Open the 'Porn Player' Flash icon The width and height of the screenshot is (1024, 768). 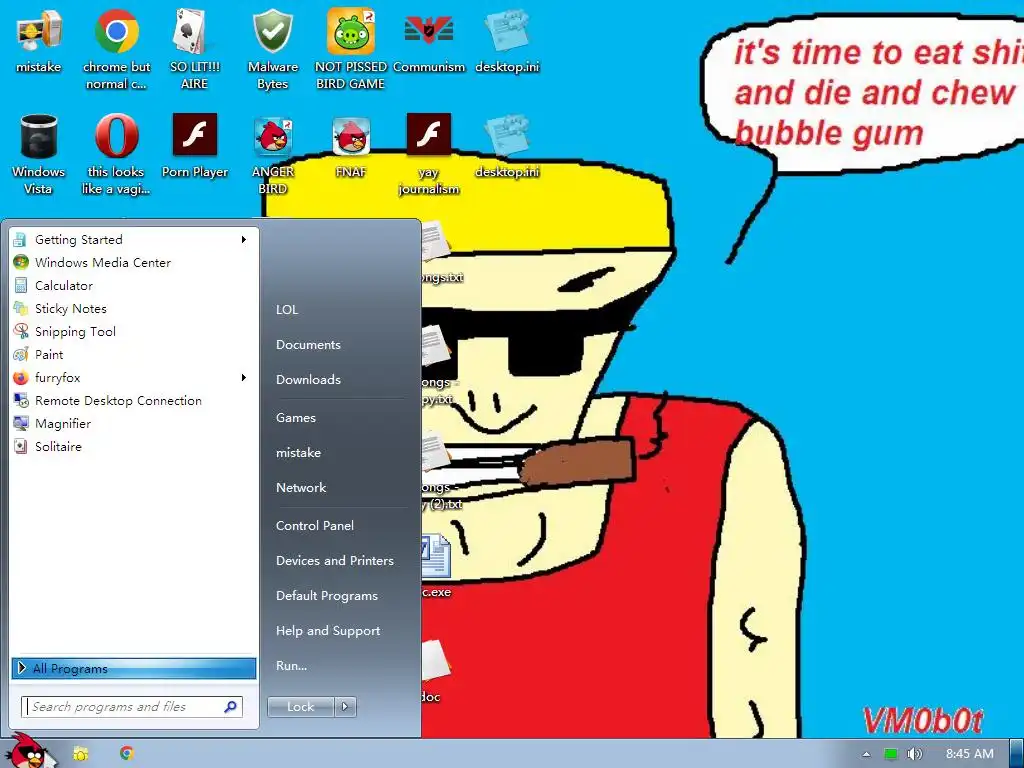pyautogui.click(x=195, y=147)
